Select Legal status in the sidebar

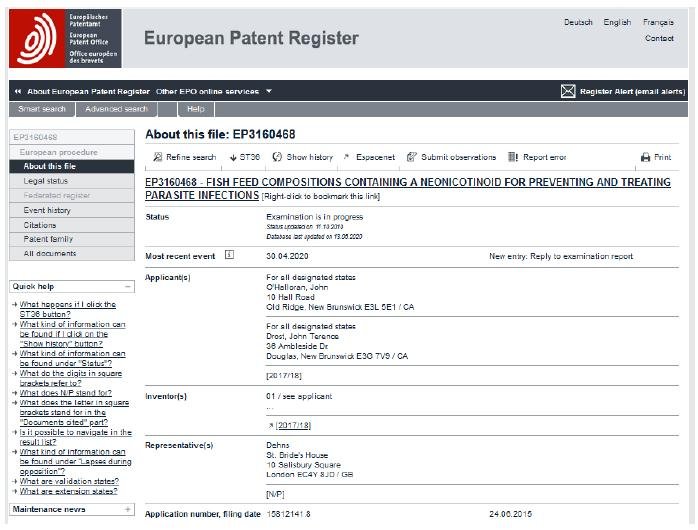tap(46, 181)
